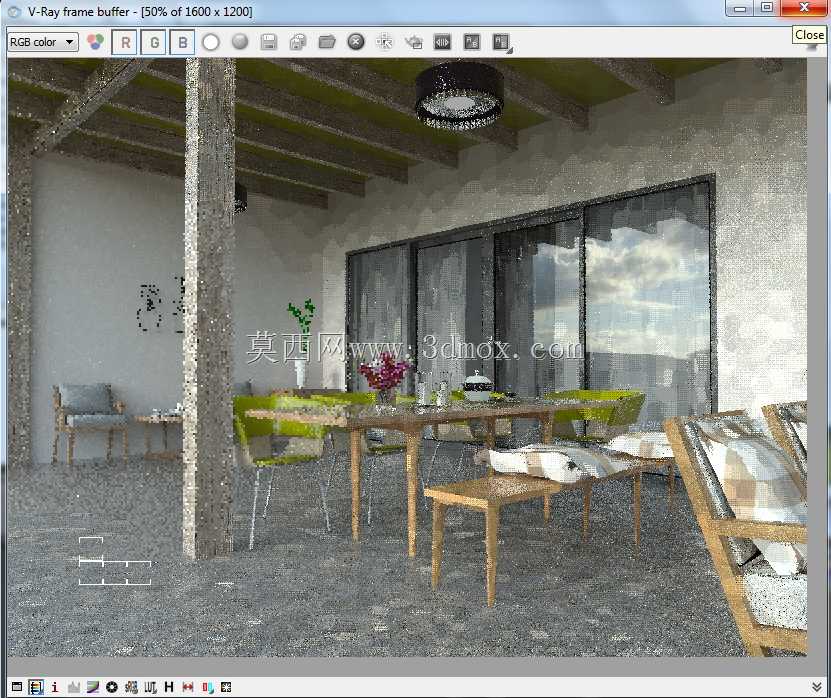This screenshot has height=698, width=831.
Task: Minimize the V-Ray frame buffer window
Action: point(740,7)
